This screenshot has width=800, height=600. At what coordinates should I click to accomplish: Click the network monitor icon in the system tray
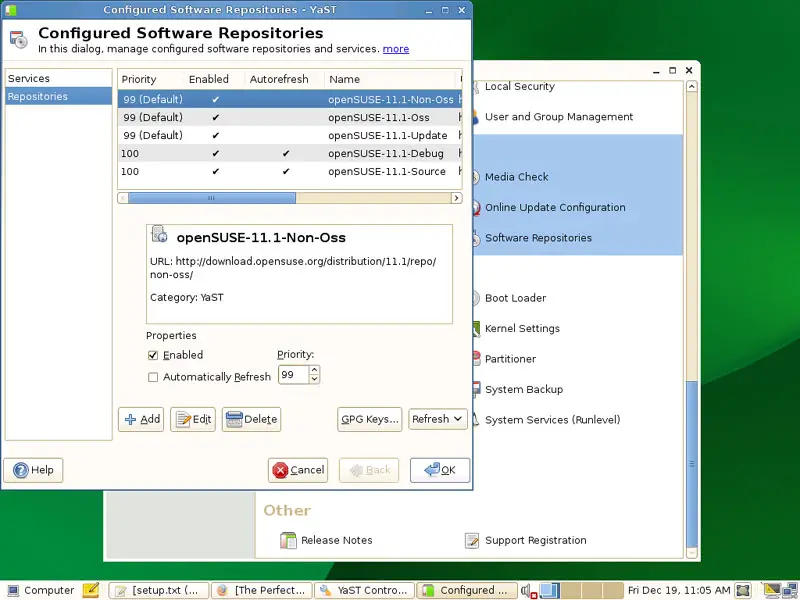[x=791, y=590]
